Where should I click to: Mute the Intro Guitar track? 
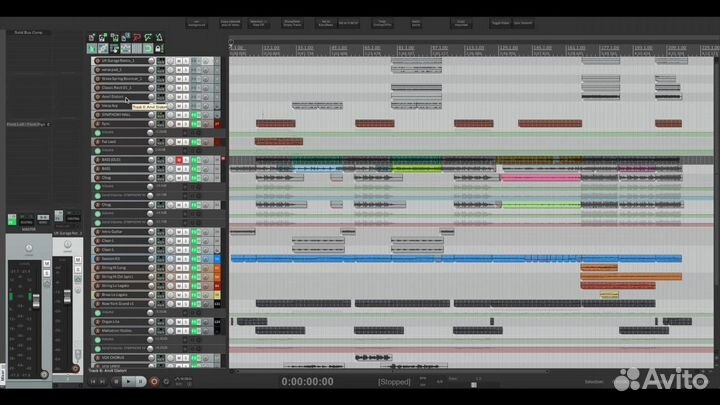[x=180, y=232]
